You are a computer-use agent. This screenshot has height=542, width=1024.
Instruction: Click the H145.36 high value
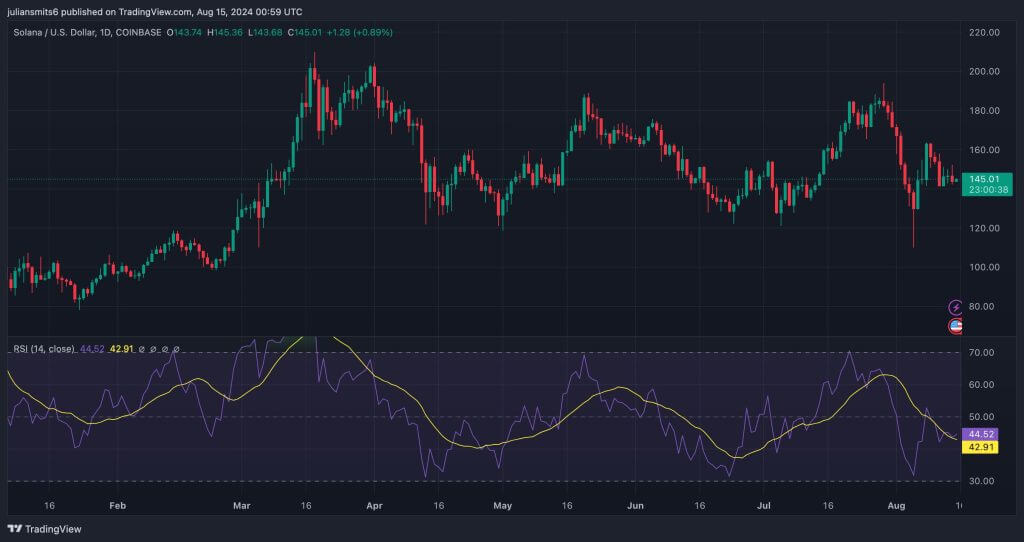tap(225, 32)
